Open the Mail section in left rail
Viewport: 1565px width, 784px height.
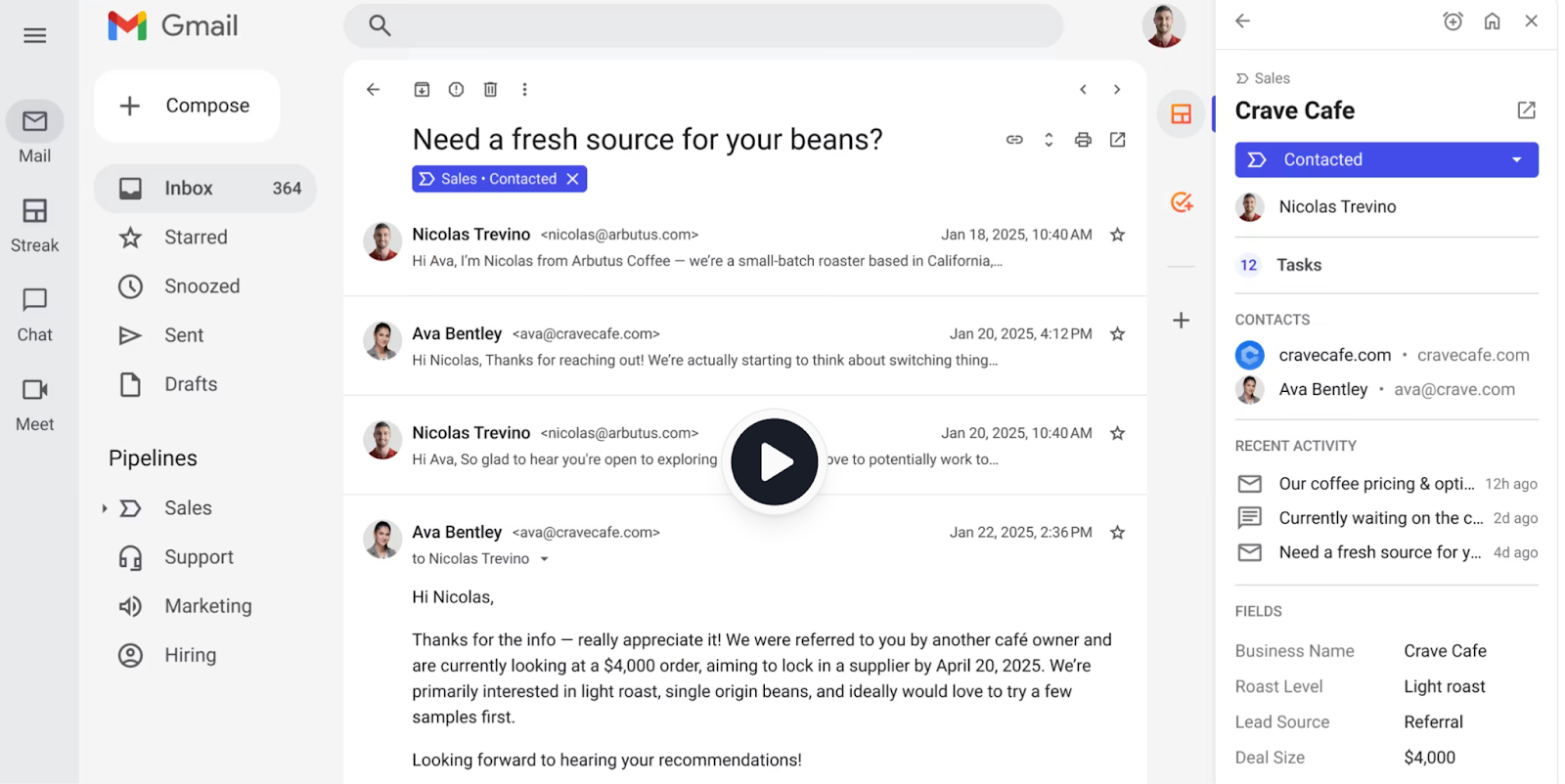point(35,133)
